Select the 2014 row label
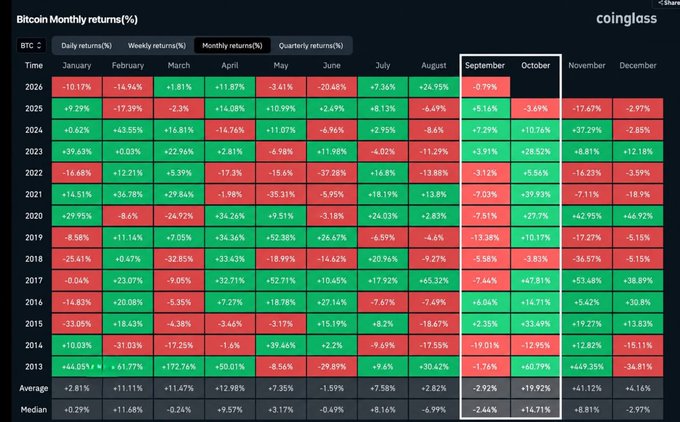The width and height of the screenshot is (680, 422). pos(34,345)
